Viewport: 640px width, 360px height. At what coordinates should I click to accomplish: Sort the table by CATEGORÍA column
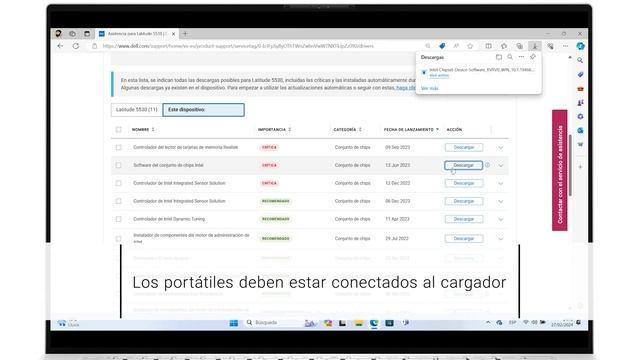347,129
